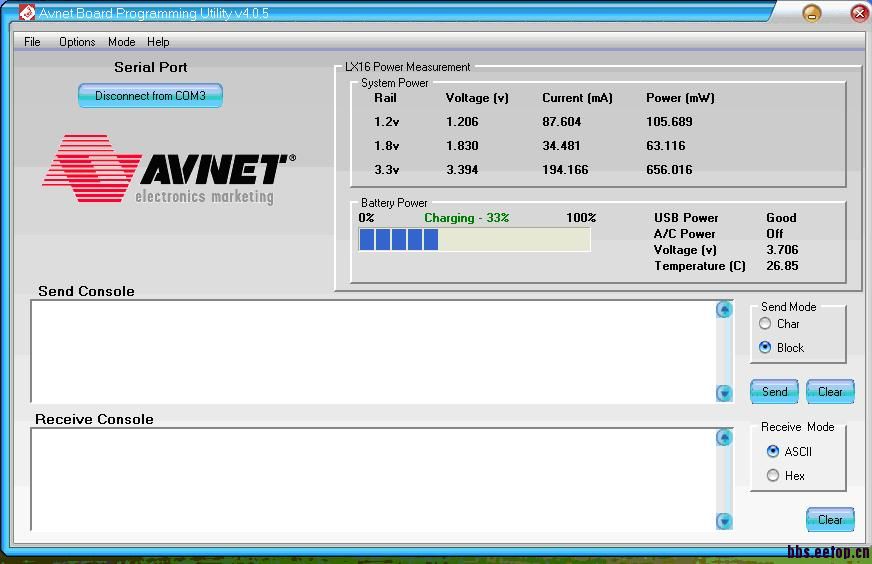872x564 pixels.
Task: Click the 1.2v rail voltage value 1.206
Action: [x=462, y=121]
